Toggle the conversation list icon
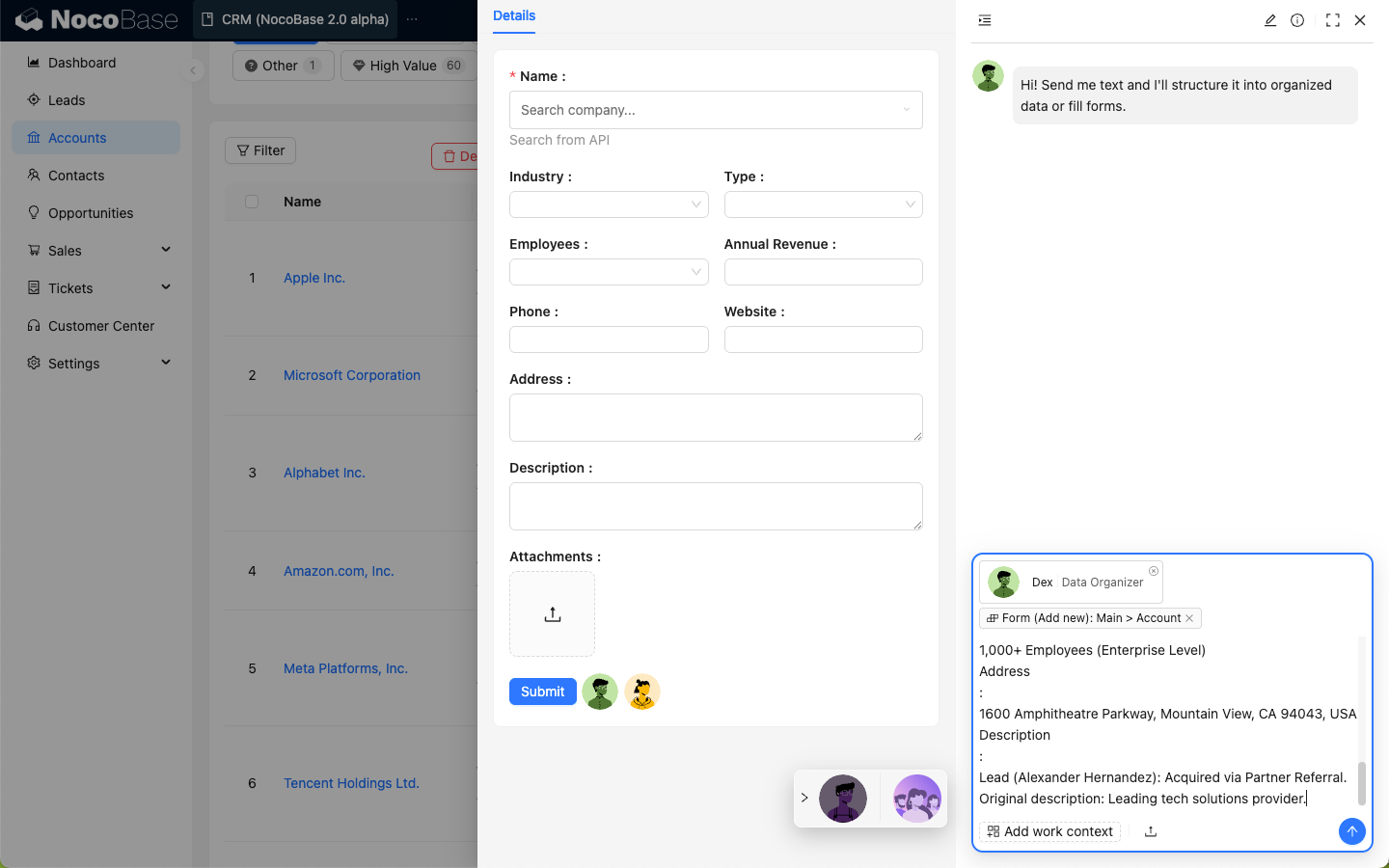The height and width of the screenshot is (868, 1389). 985,20
